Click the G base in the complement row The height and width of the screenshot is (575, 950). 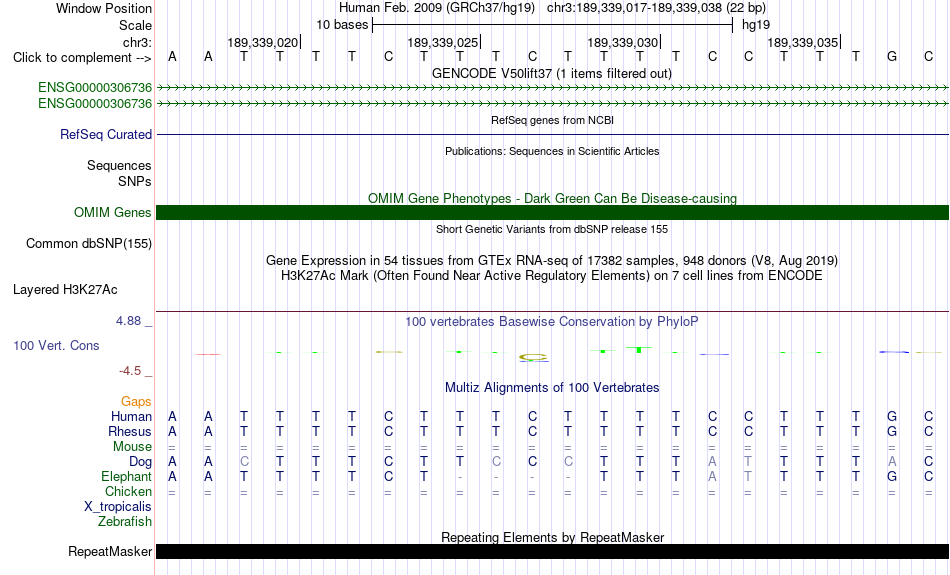[892, 57]
